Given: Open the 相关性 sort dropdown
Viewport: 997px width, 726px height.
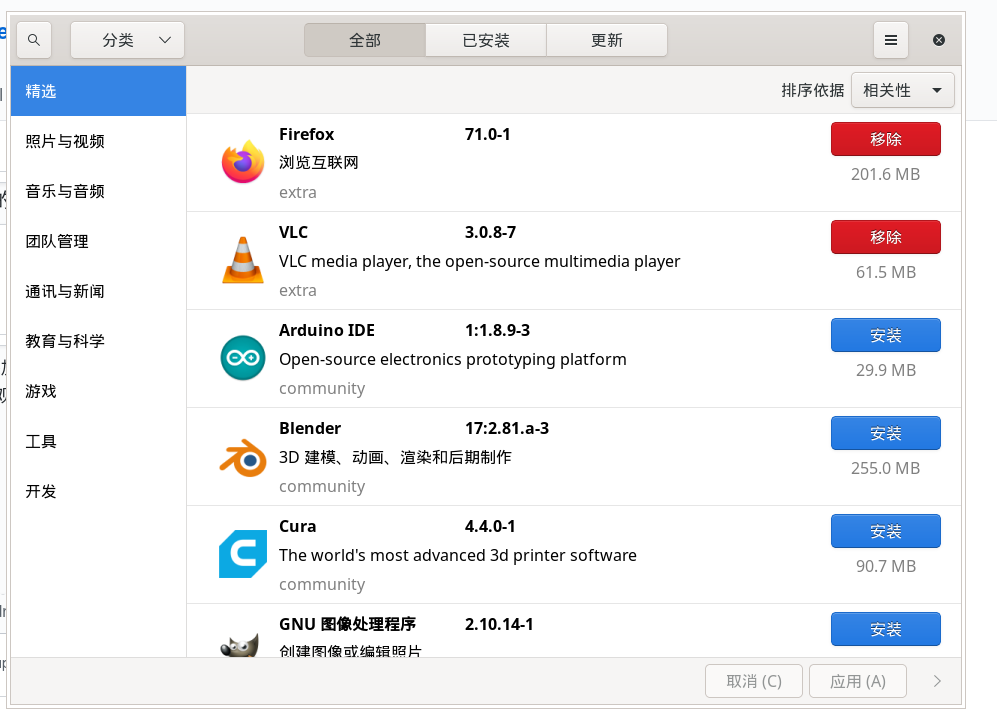Looking at the screenshot, I should (x=901, y=90).
